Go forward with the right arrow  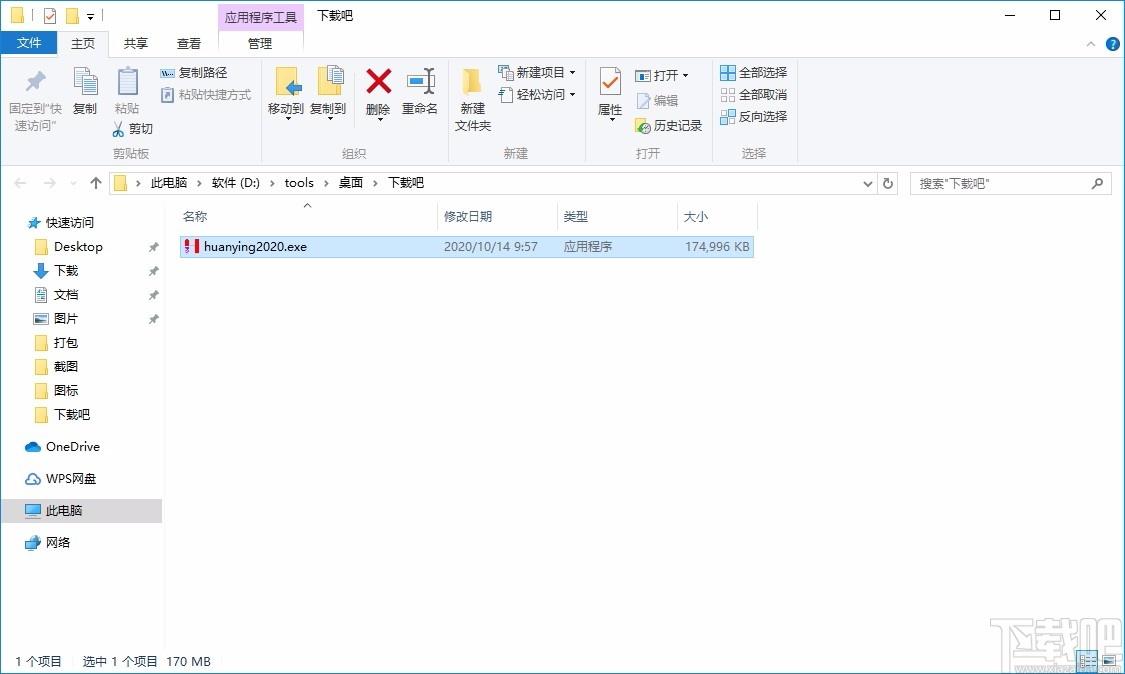click(50, 184)
